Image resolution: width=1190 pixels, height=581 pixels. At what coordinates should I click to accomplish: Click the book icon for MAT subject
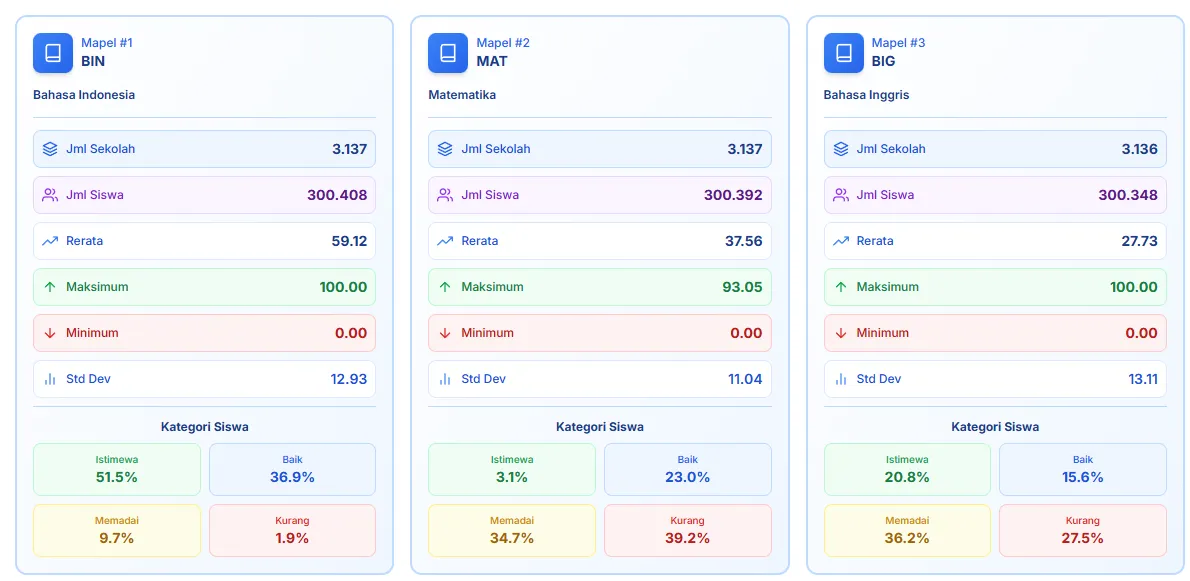click(448, 53)
